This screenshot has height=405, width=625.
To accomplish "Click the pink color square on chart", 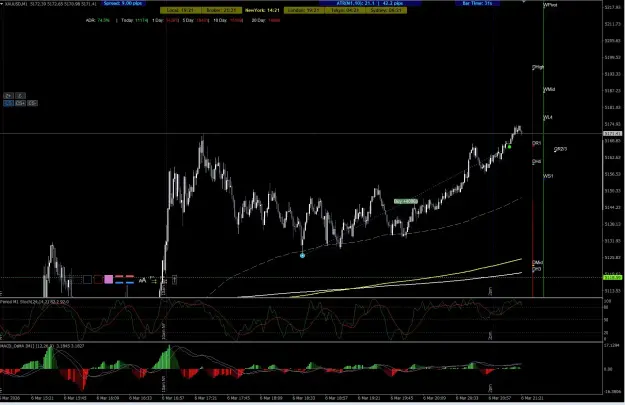I will point(108,279).
